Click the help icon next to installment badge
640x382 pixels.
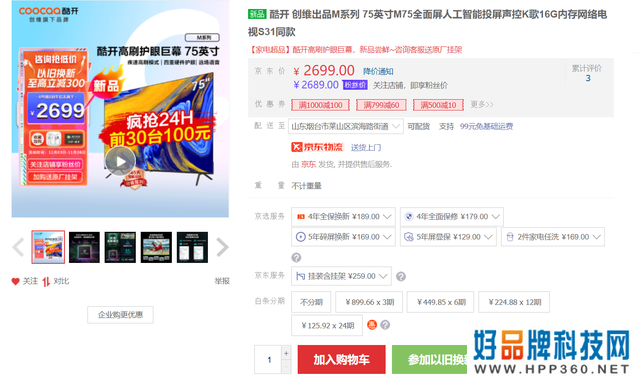[x=385, y=325]
